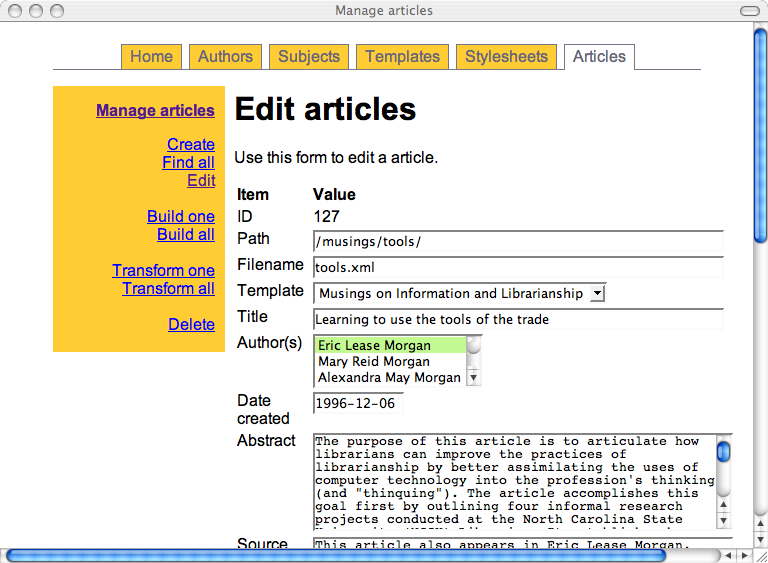Open the Find all link

(x=188, y=163)
